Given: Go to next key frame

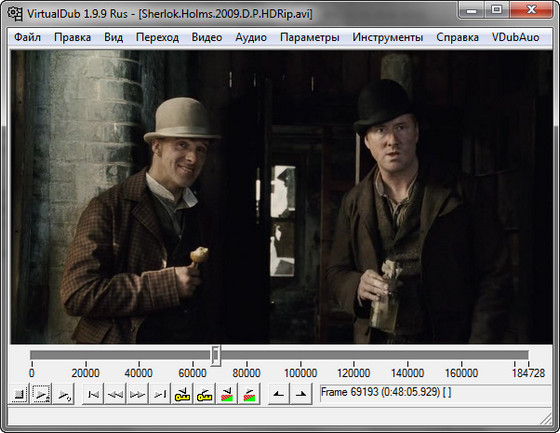Looking at the screenshot, I should point(204,394).
